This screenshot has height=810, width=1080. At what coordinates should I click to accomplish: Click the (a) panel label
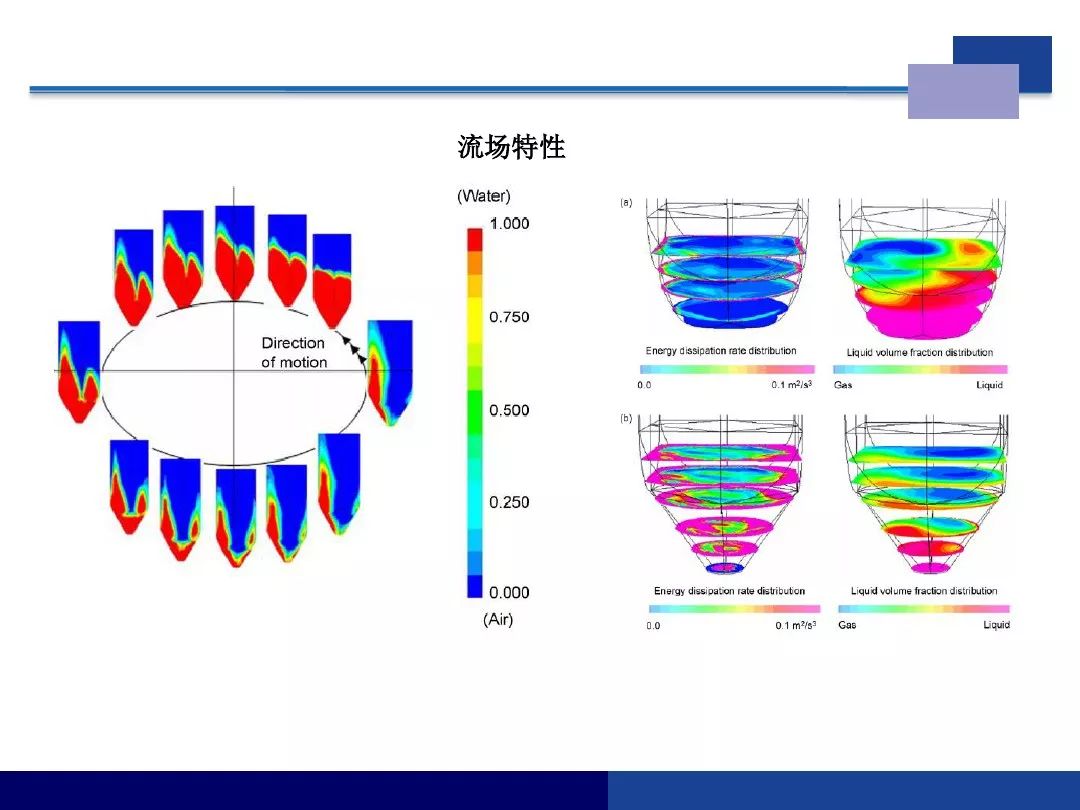click(625, 202)
